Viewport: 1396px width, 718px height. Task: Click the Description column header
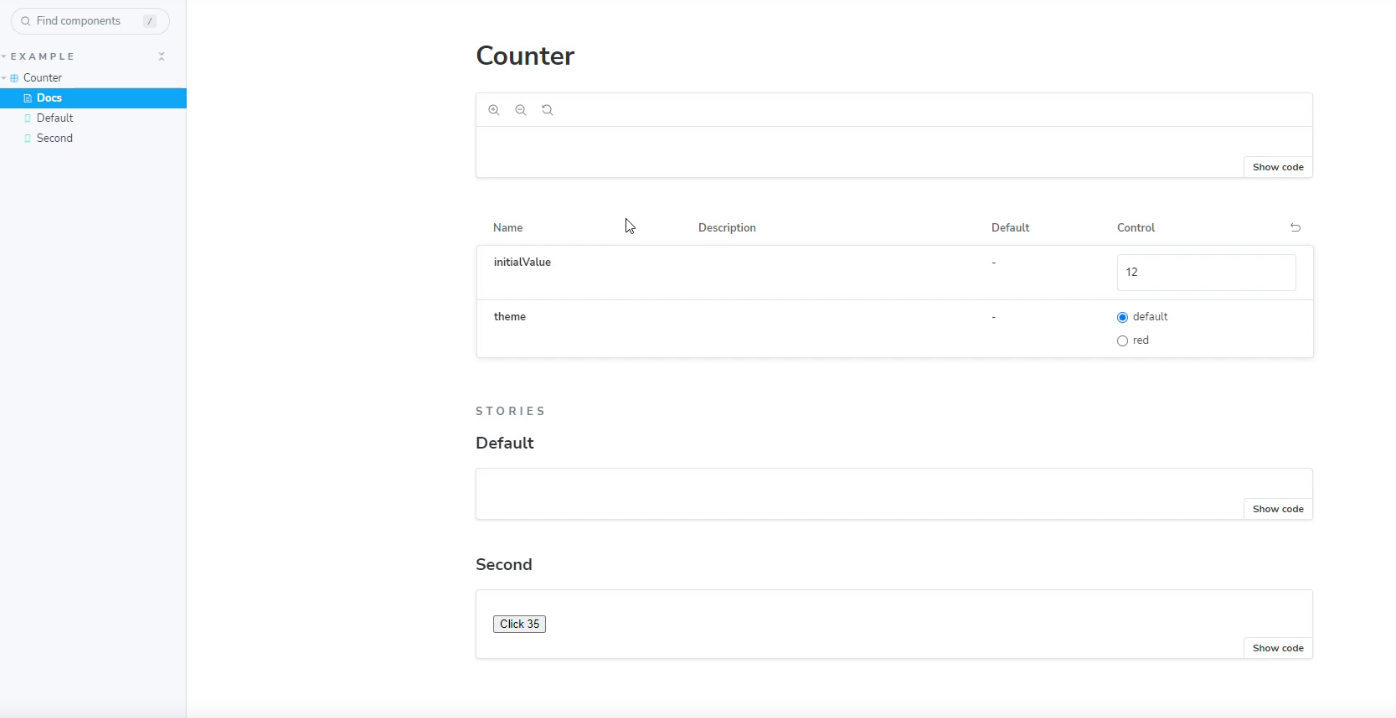click(x=727, y=228)
